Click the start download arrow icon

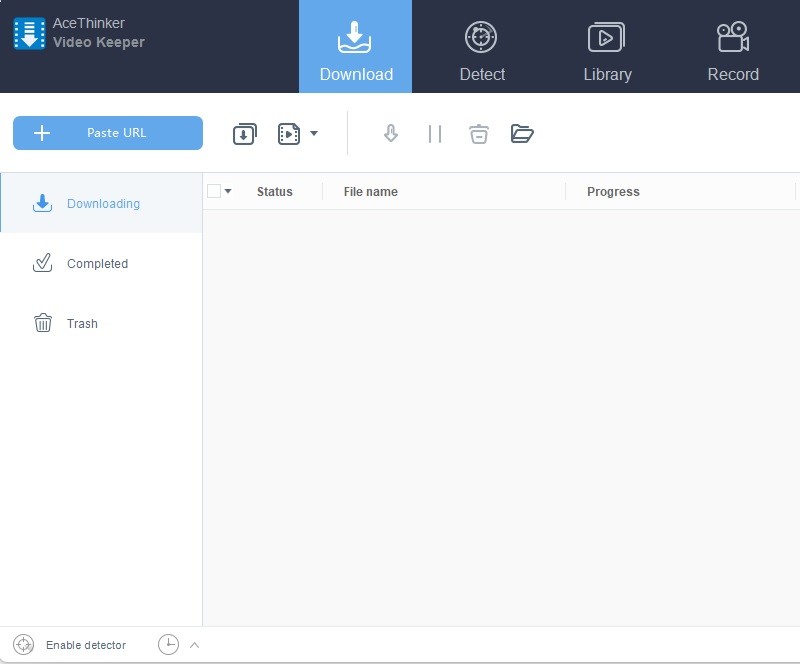[x=391, y=134]
